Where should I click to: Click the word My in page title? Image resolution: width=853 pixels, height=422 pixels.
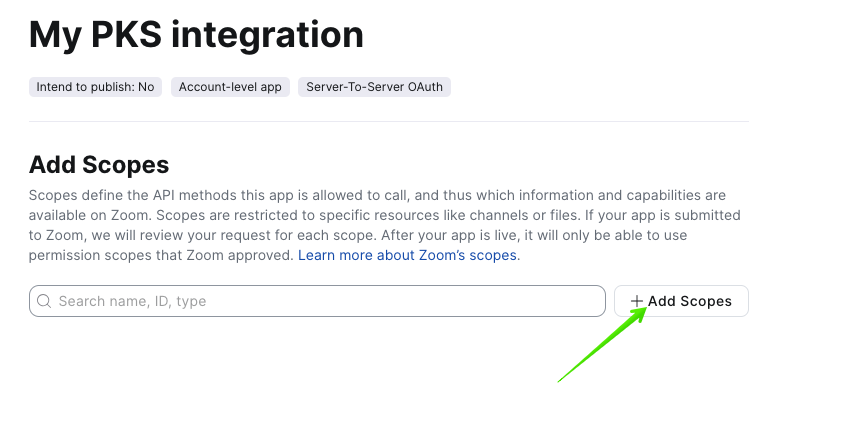(x=51, y=35)
